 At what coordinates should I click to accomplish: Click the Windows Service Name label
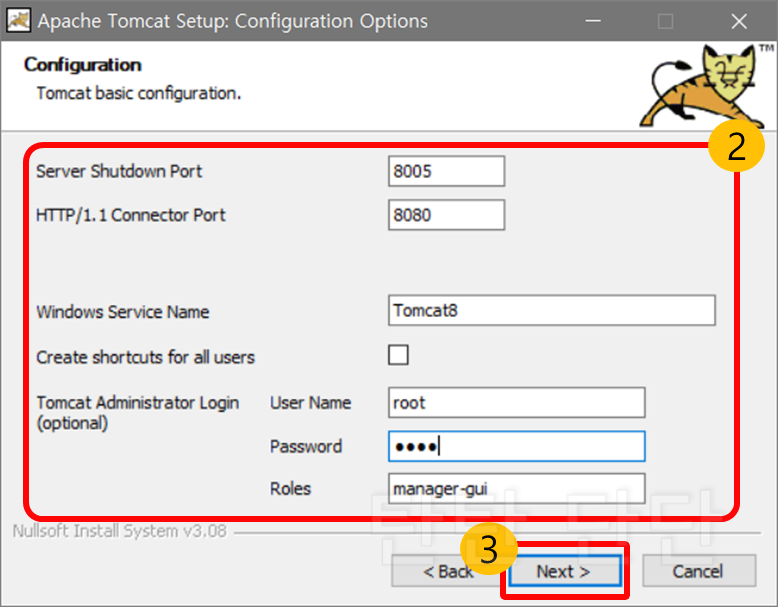[x=123, y=312]
